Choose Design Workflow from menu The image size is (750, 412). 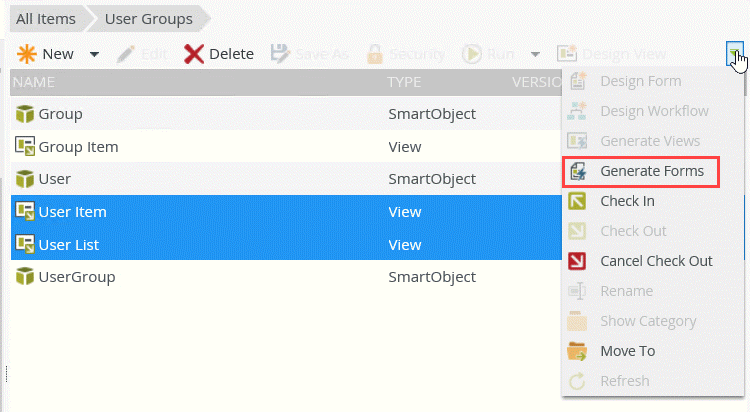(654, 111)
